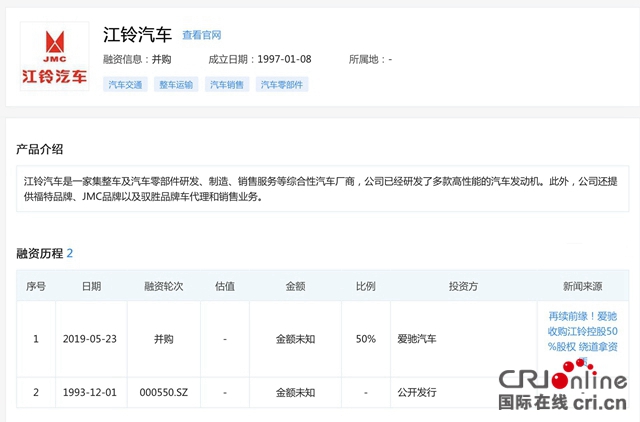Click the 比例 column header
This screenshot has height=422, width=640.
[x=366, y=287]
